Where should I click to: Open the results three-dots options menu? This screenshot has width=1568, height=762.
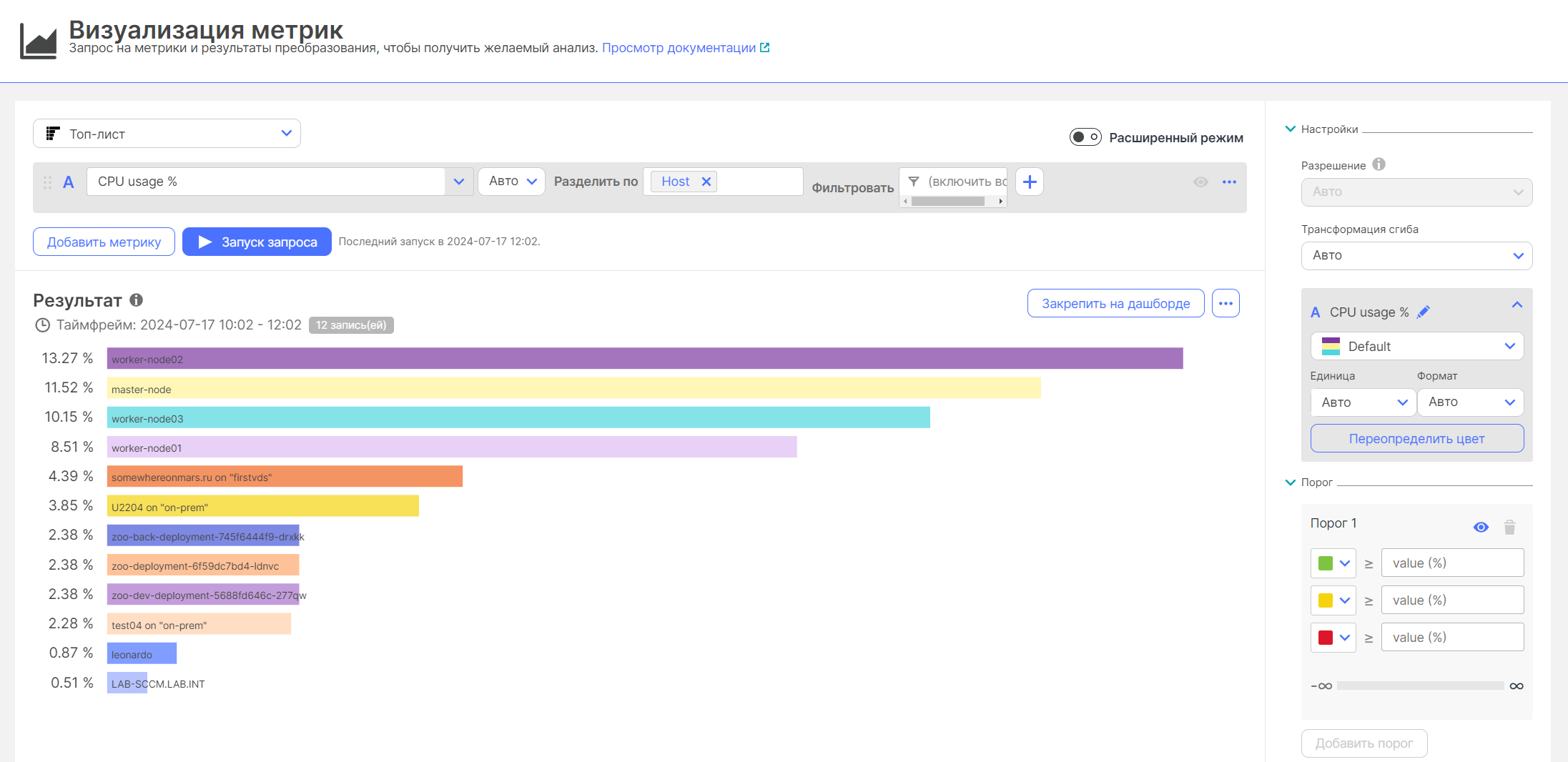(1226, 304)
